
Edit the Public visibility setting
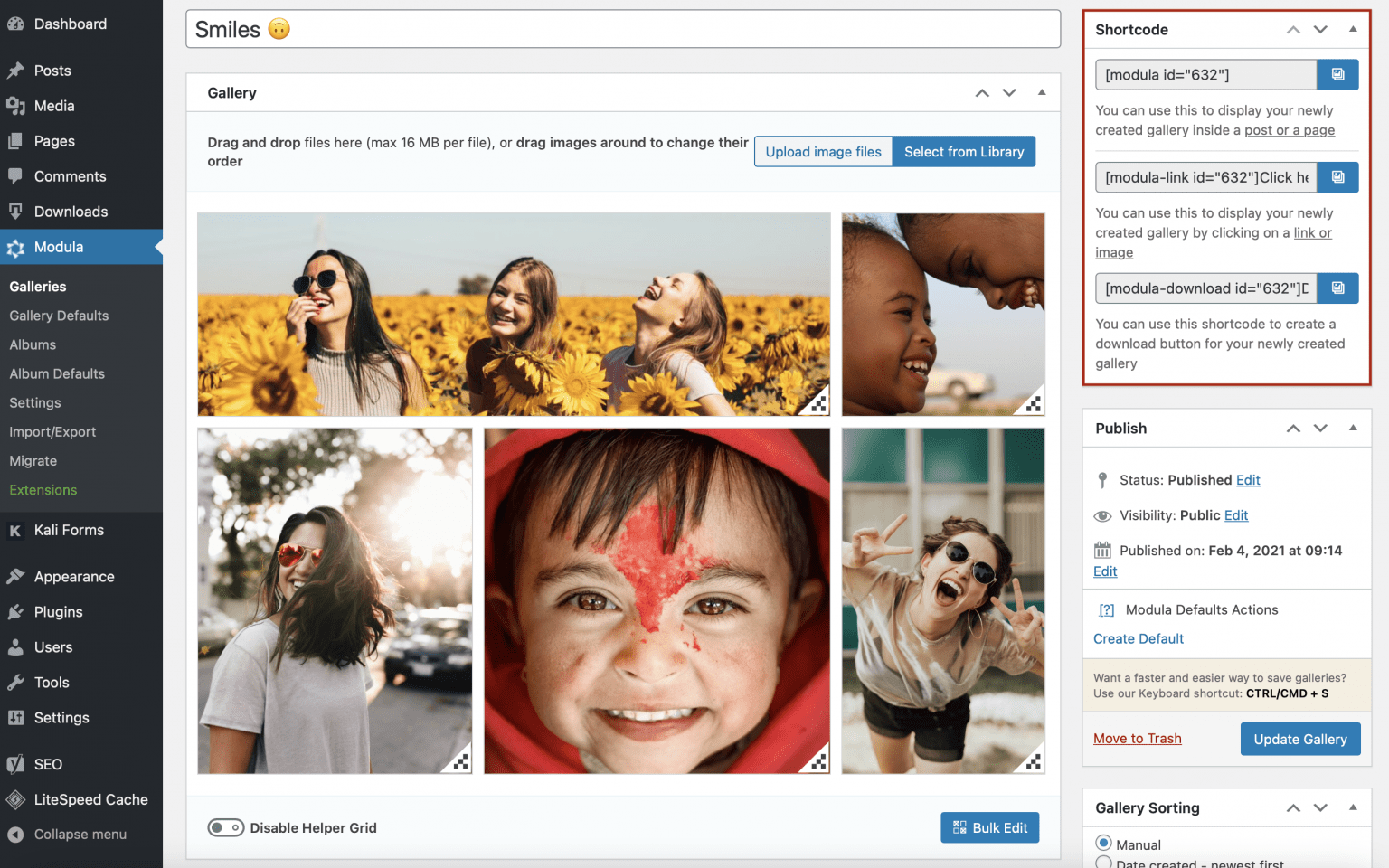pos(1236,515)
